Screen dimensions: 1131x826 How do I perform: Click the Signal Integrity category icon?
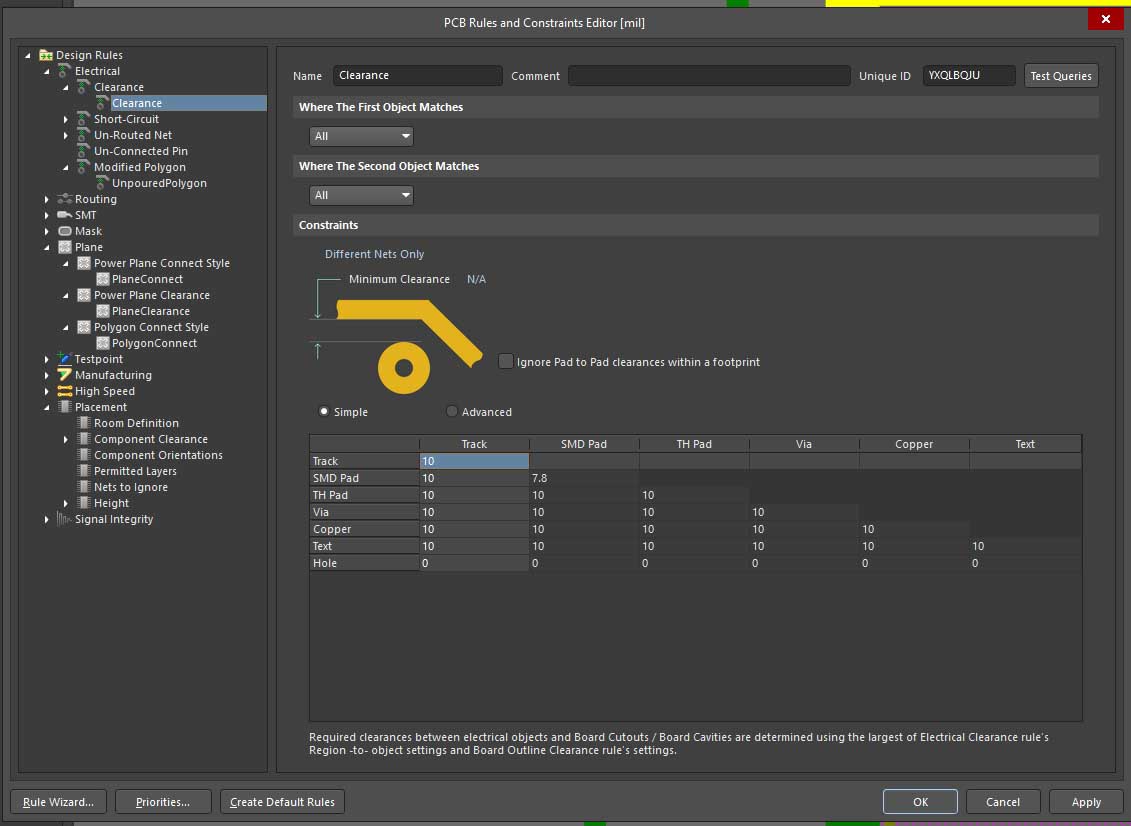(x=65, y=519)
